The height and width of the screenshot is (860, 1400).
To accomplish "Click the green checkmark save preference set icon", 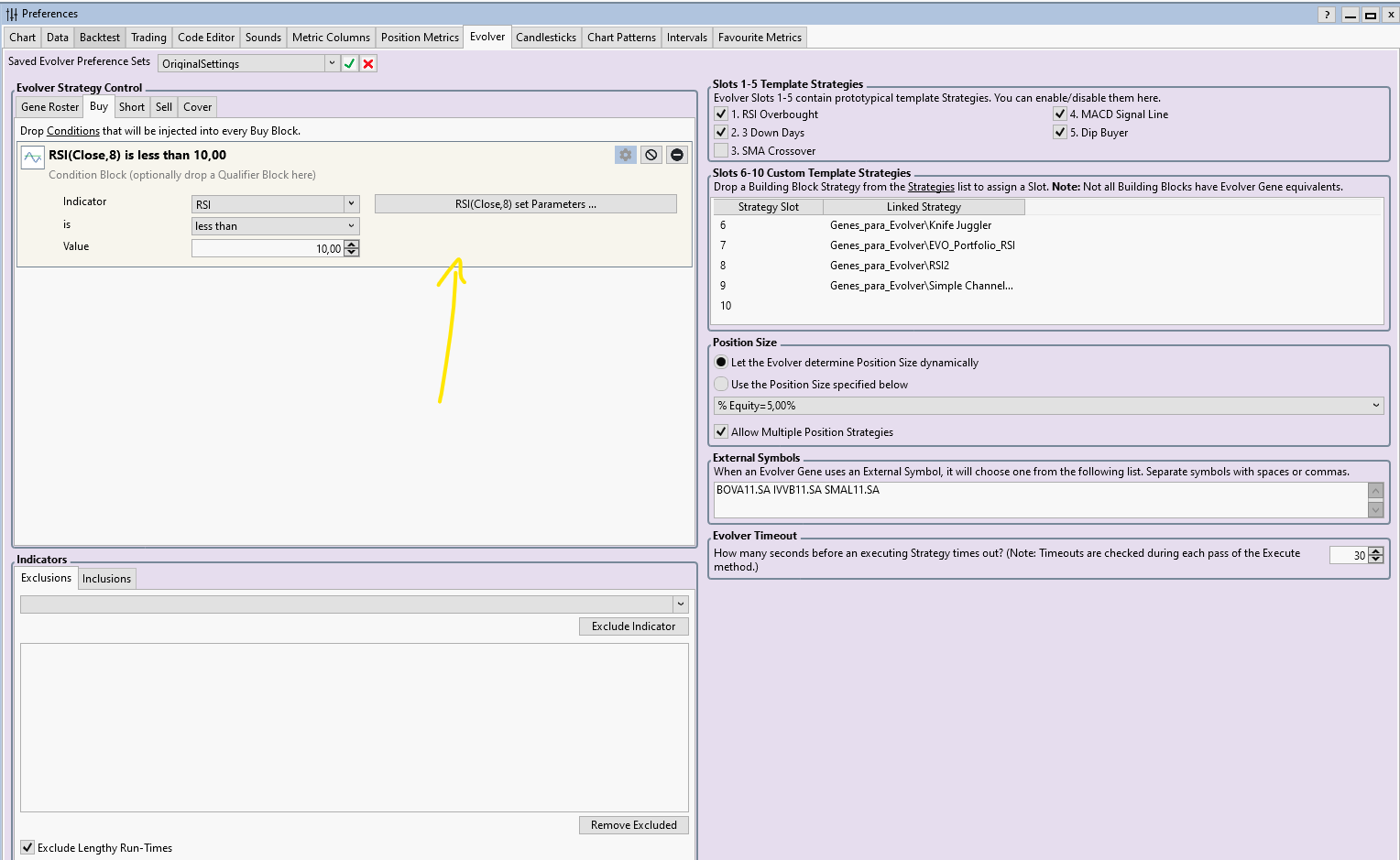I will tap(349, 63).
